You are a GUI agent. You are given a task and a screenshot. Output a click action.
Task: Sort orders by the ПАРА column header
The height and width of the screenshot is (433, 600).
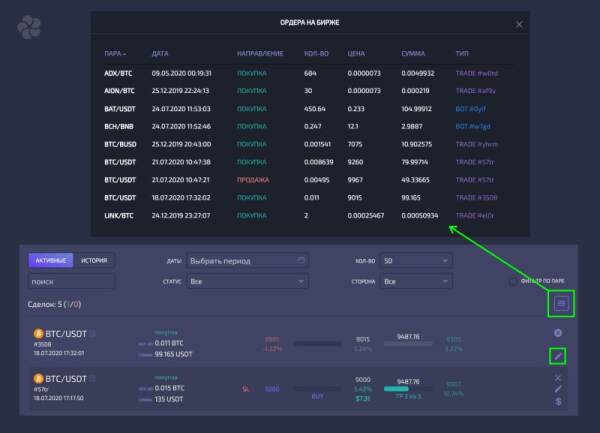point(113,52)
